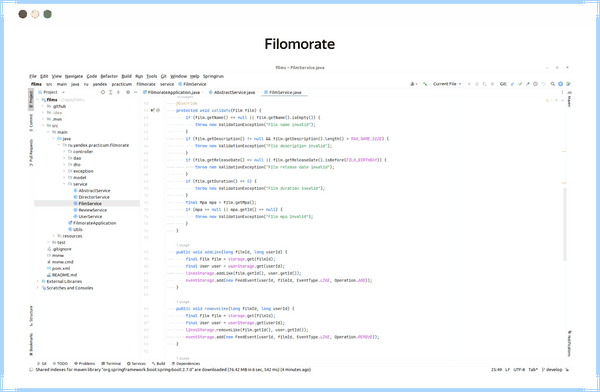This screenshot has height=392, width=600.
Task: Click the Run play icon in toolbar
Action: tap(469, 84)
